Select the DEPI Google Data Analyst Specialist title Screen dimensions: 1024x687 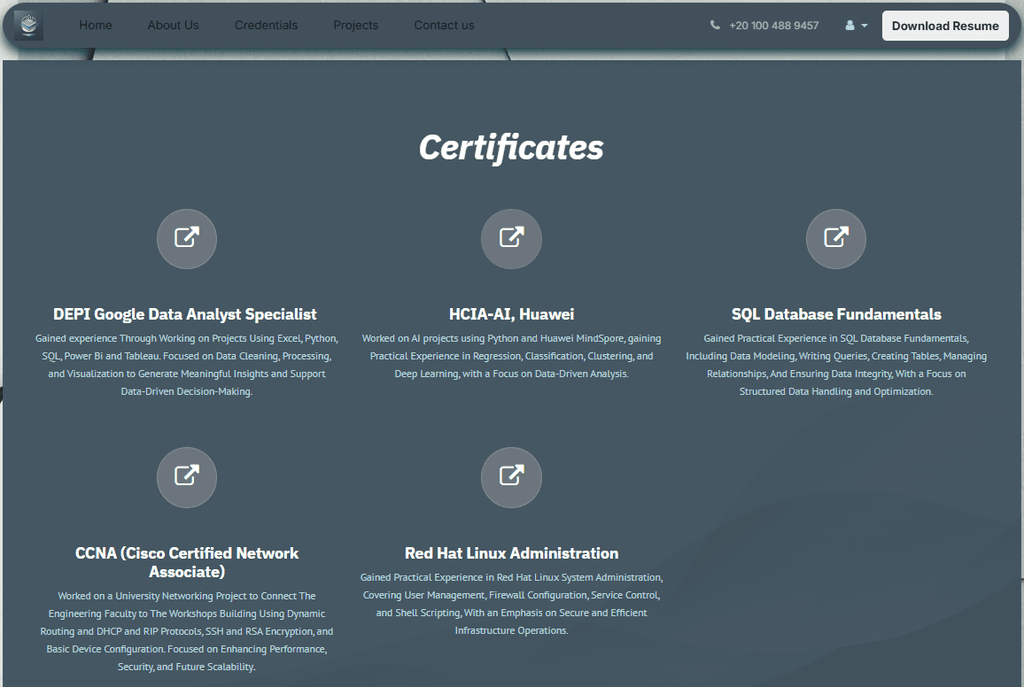tap(185, 314)
